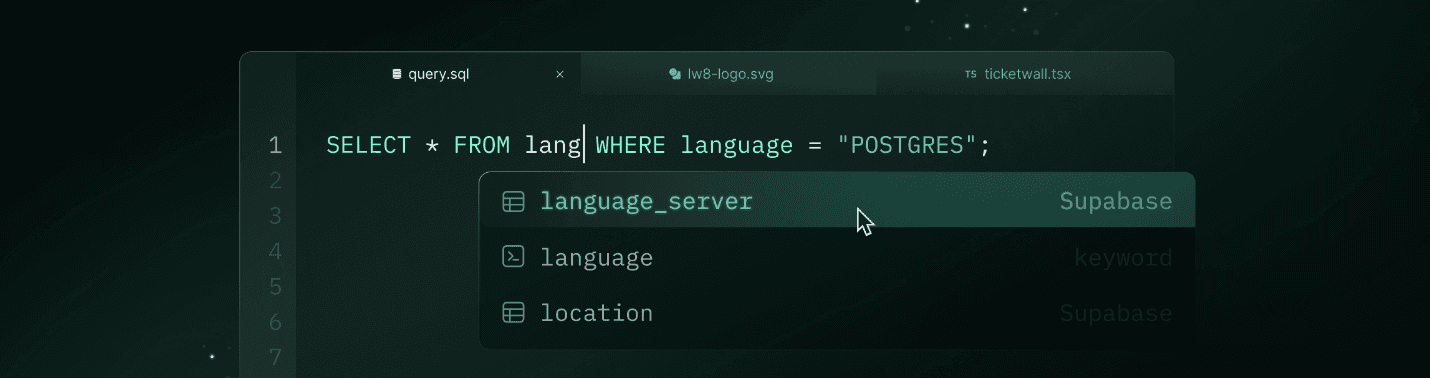1430x378 pixels.
Task: Open the lw8-logo.svg tab
Action: (x=729, y=74)
